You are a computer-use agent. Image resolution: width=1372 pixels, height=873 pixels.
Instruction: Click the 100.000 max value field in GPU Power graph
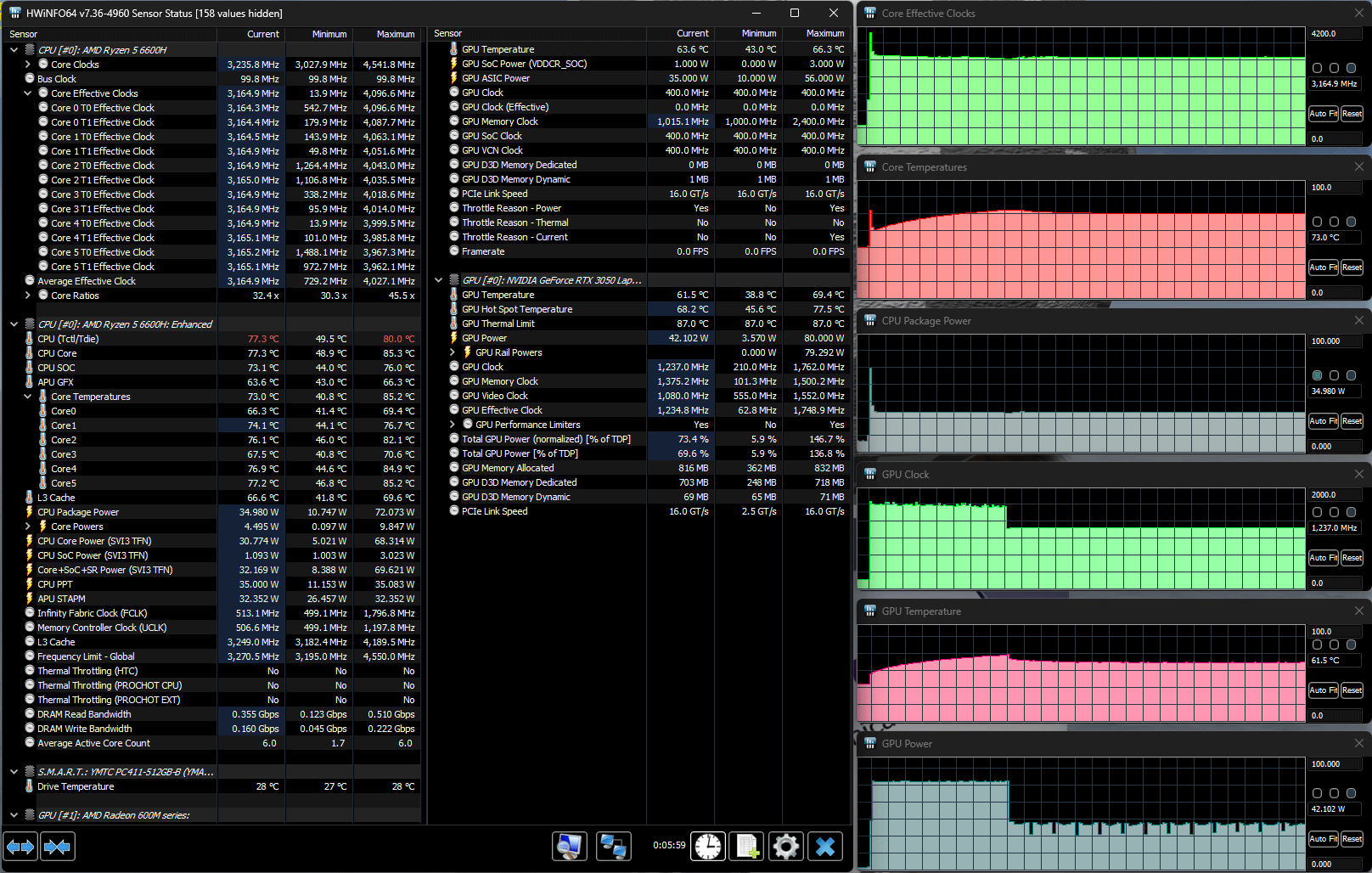click(1335, 764)
